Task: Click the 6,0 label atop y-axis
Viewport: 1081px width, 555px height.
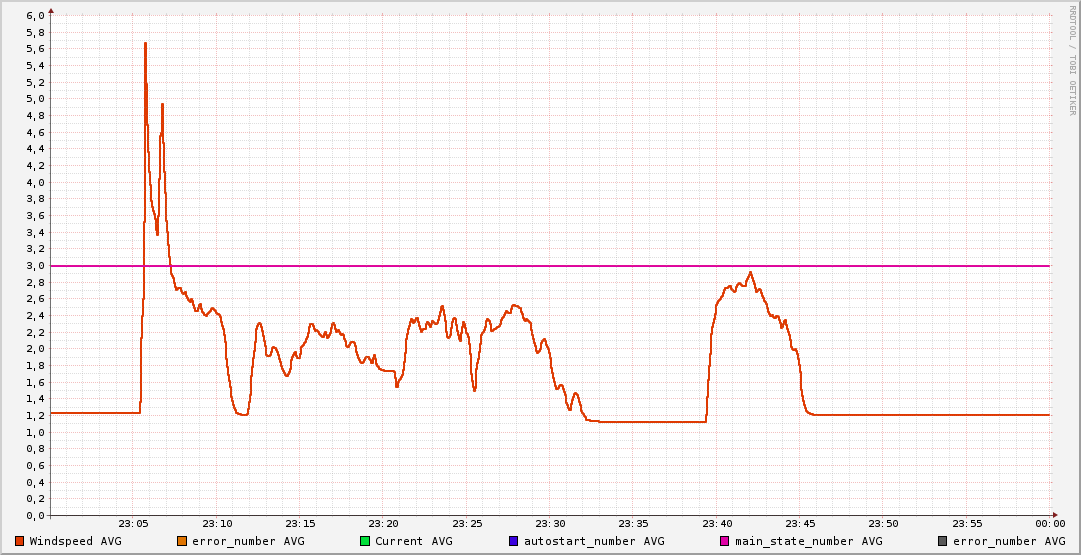Action: [35, 16]
